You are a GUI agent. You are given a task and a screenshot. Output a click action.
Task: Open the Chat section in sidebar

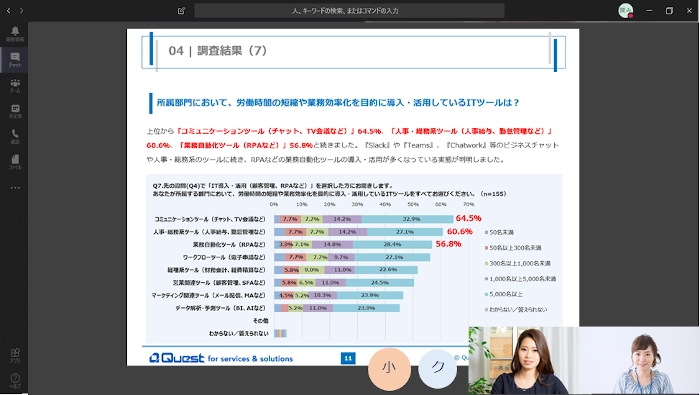pos(15,59)
